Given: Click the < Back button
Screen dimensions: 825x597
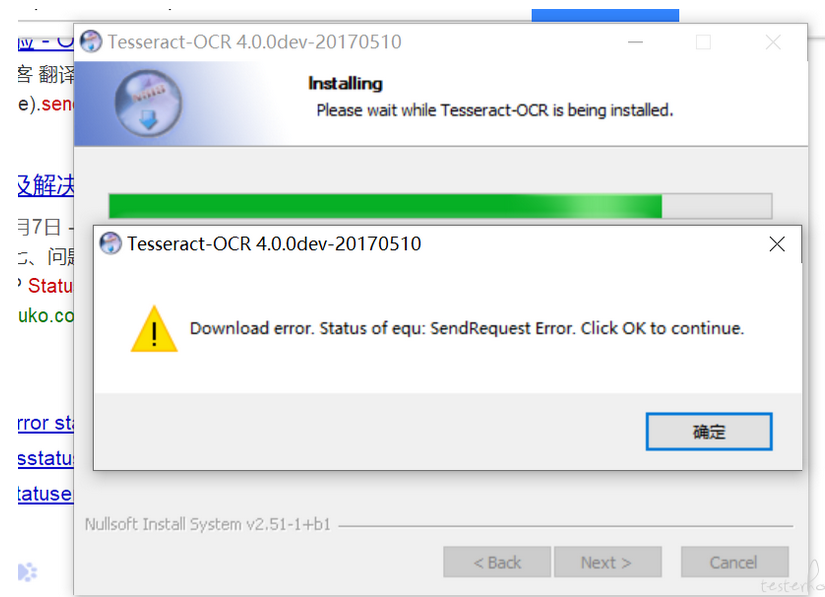Looking at the screenshot, I should point(497,562).
